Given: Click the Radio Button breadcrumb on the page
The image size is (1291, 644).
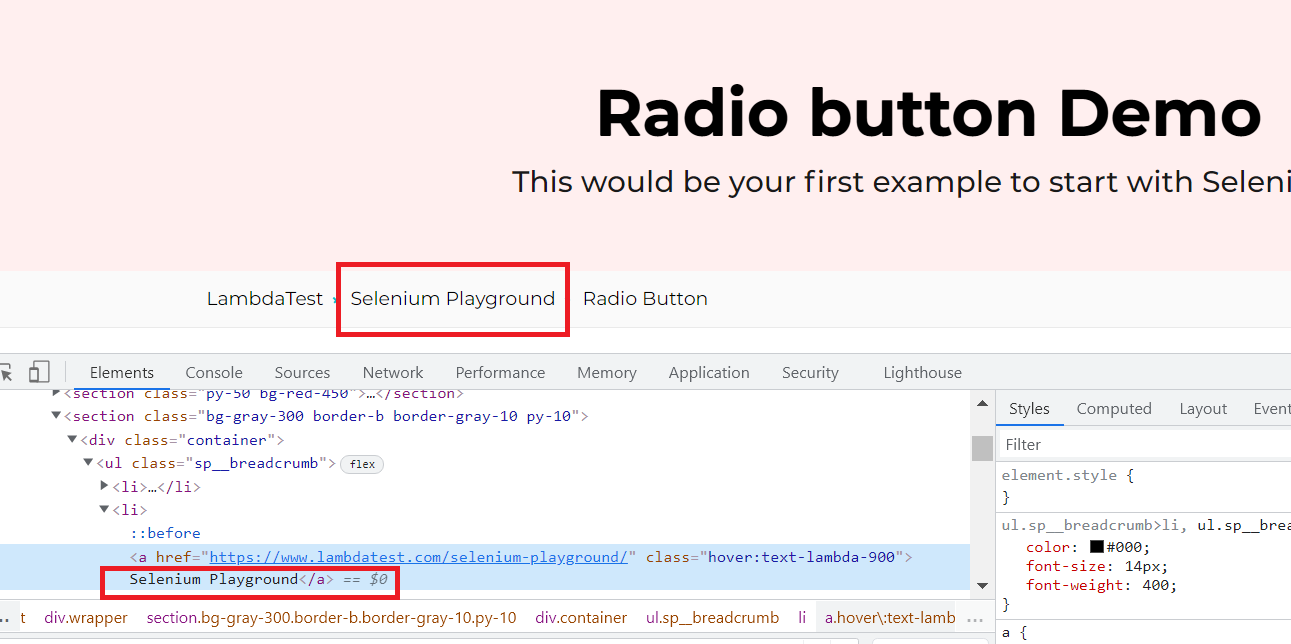Looking at the screenshot, I should tap(645, 298).
